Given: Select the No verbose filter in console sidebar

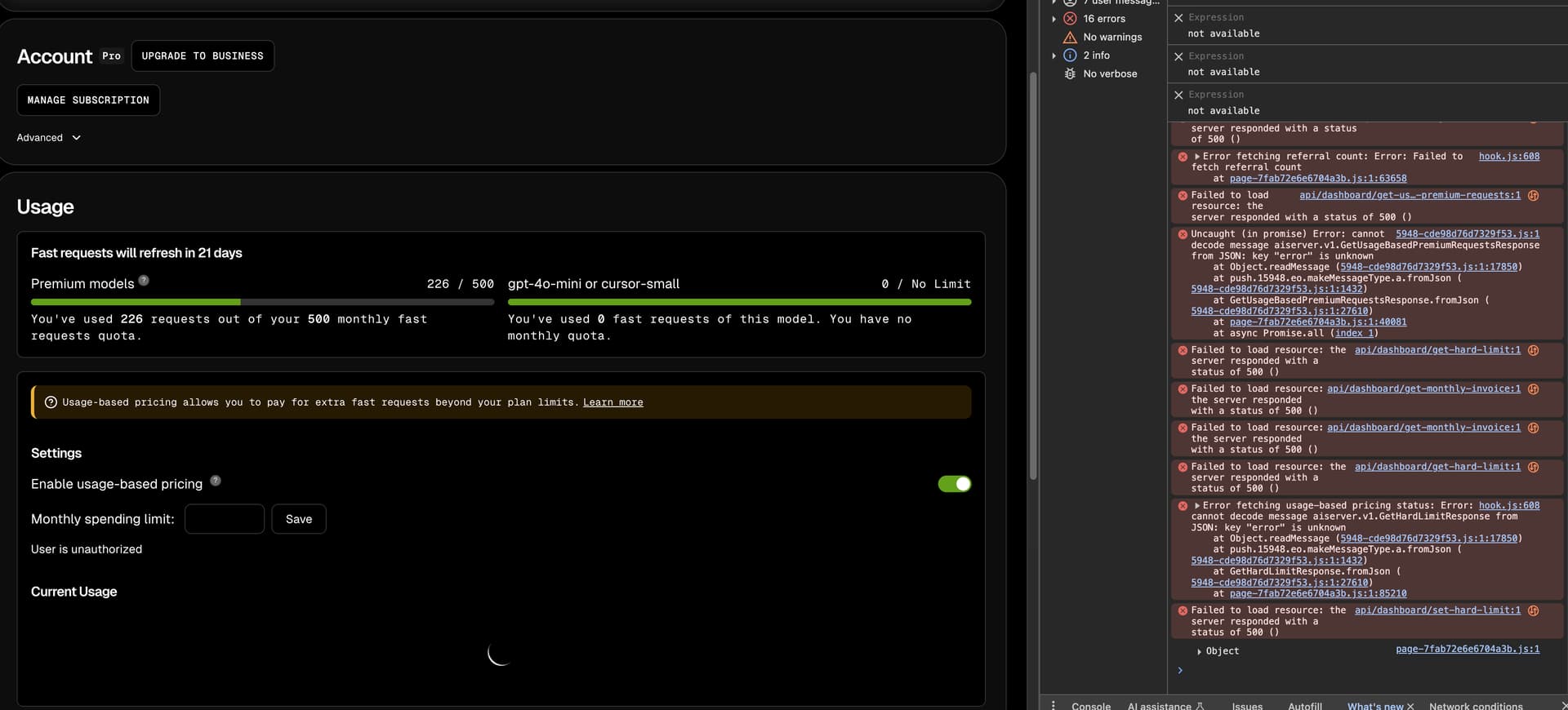Looking at the screenshot, I should click(x=1110, y=73).
